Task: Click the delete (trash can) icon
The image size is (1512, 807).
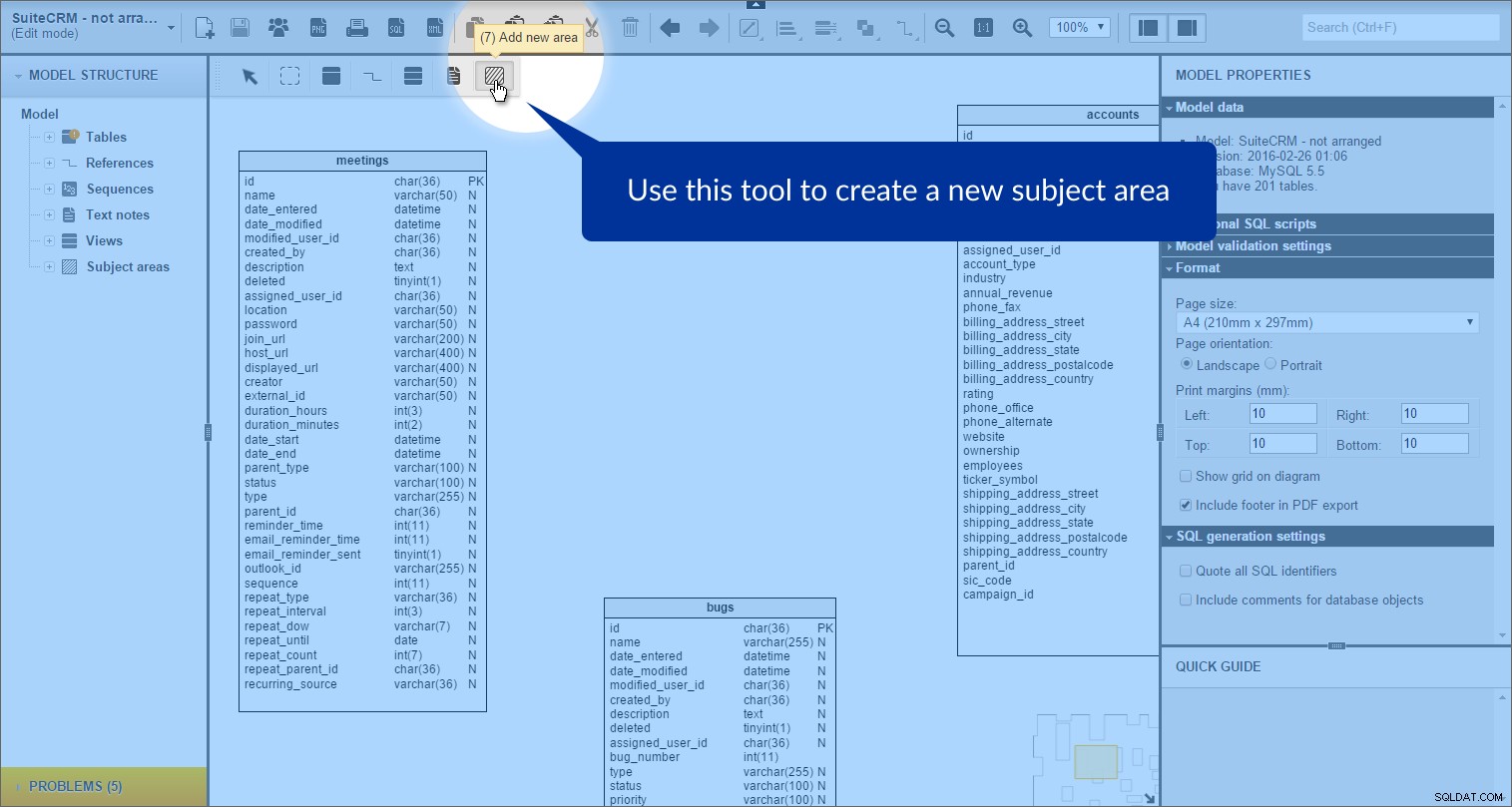Action: [x=630, y=28]
